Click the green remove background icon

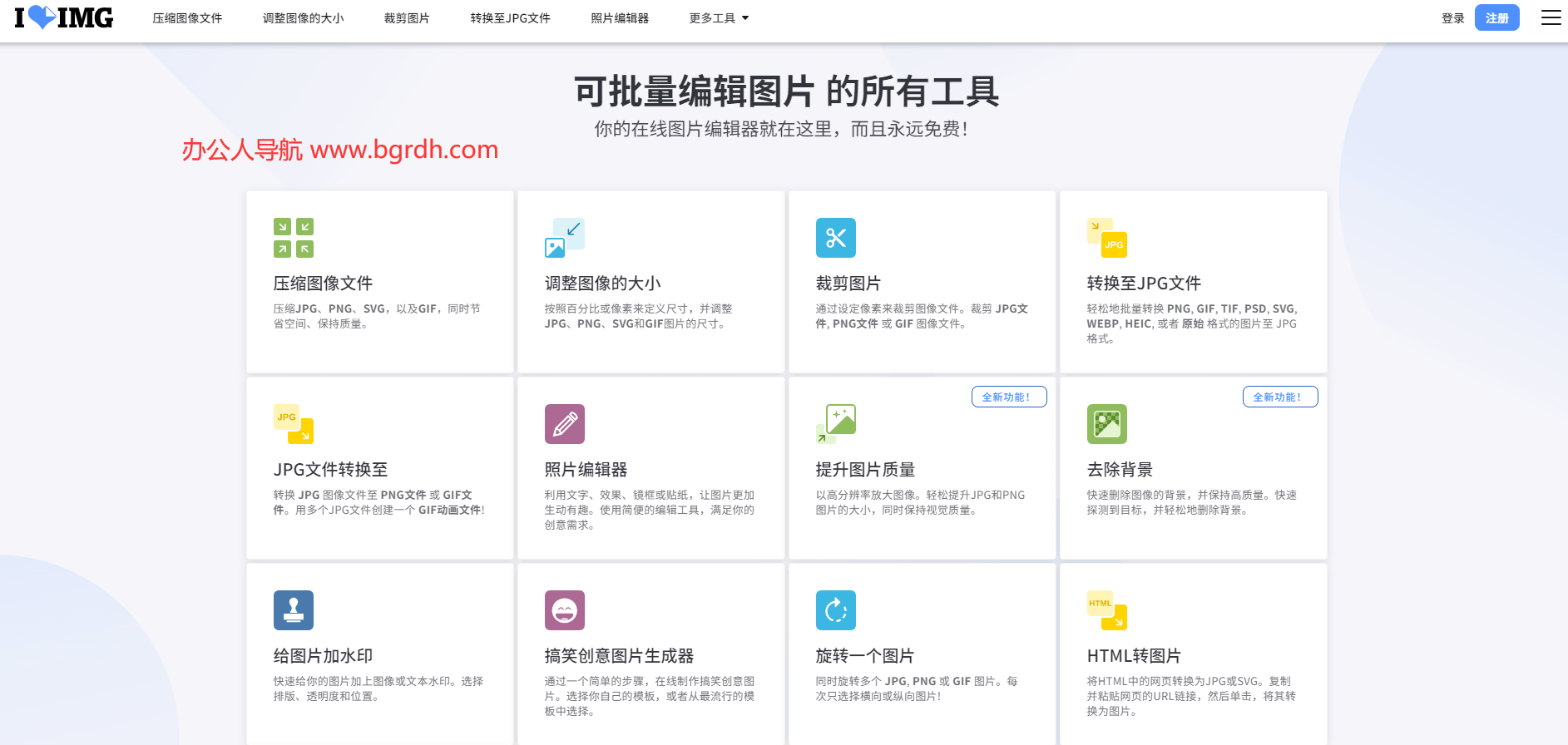[x=1107, y=424]
